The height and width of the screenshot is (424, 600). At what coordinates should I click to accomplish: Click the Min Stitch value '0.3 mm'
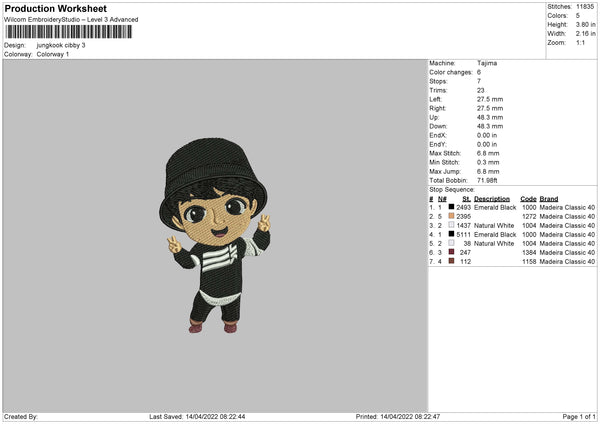click(488, 162)
